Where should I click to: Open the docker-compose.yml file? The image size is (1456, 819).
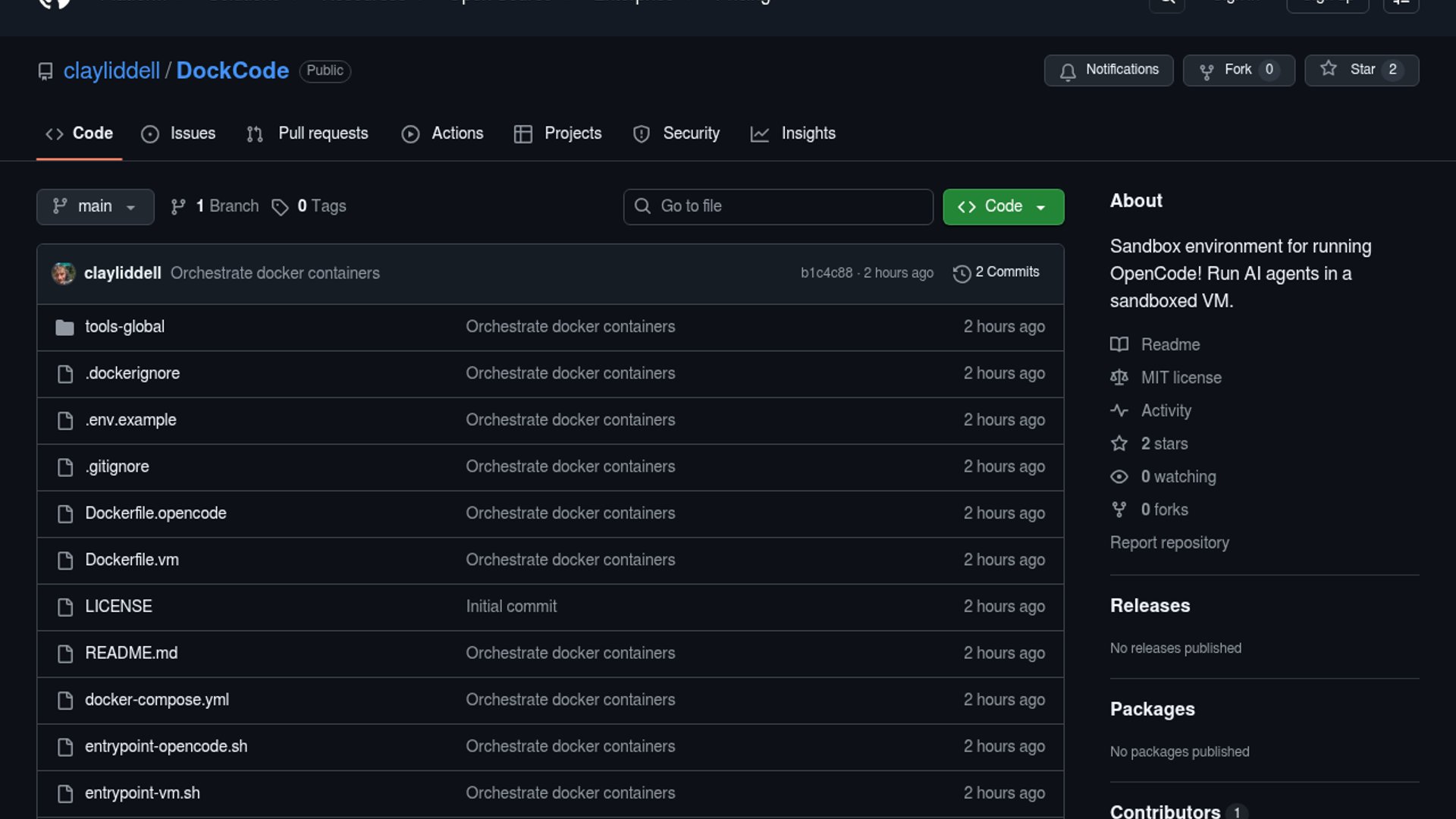[157, 700]
